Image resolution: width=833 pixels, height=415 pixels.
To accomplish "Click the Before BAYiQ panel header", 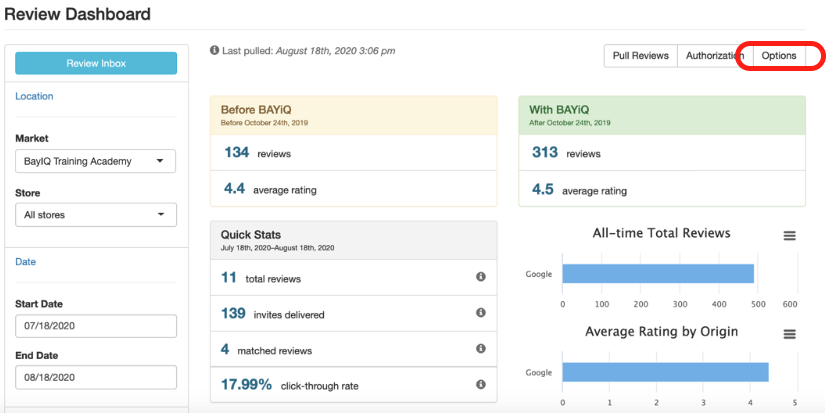I will [x=354, y=115].
